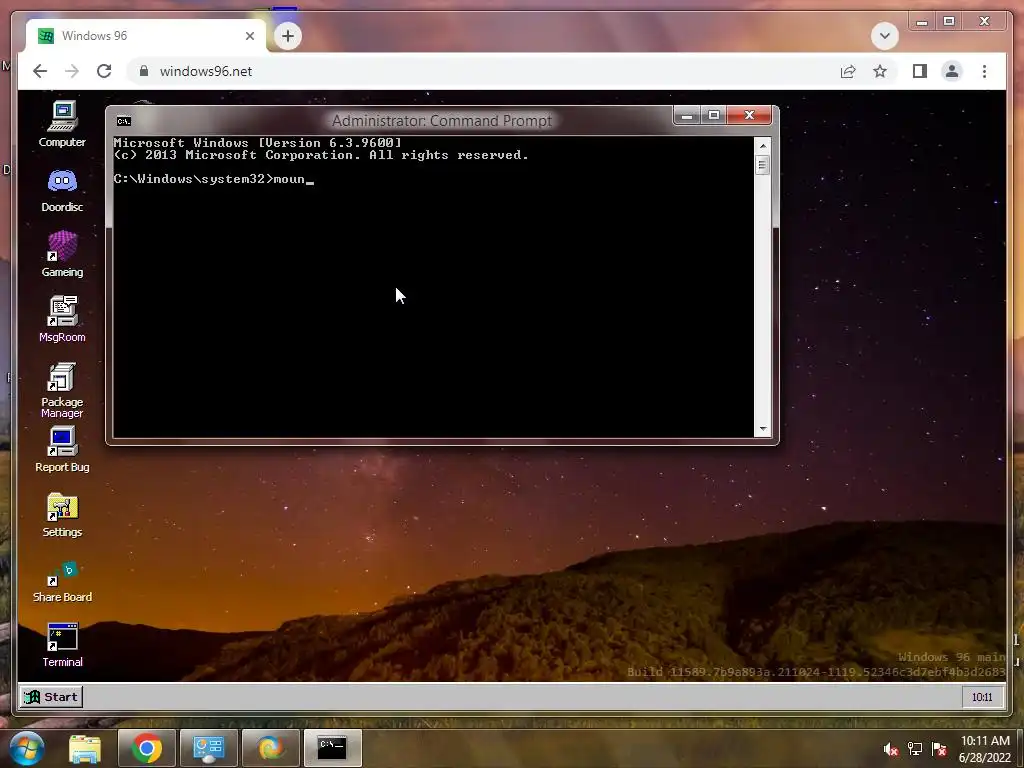Open the Chrome tab search dropdown
The height and width of the screenshot is (768, 1024).
(x=884, y=36)
